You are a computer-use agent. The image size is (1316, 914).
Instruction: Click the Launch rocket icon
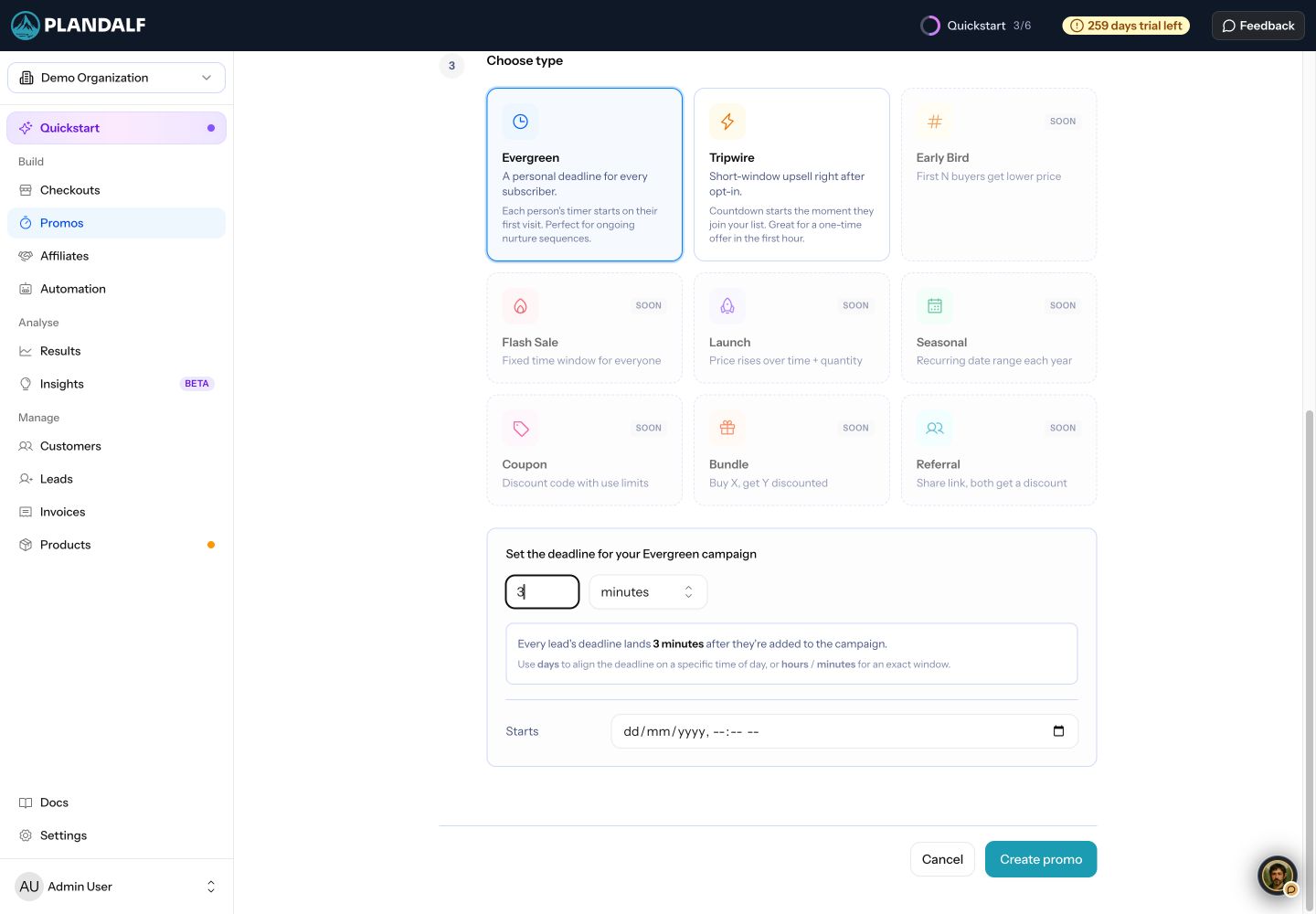(x=727, y=306)
